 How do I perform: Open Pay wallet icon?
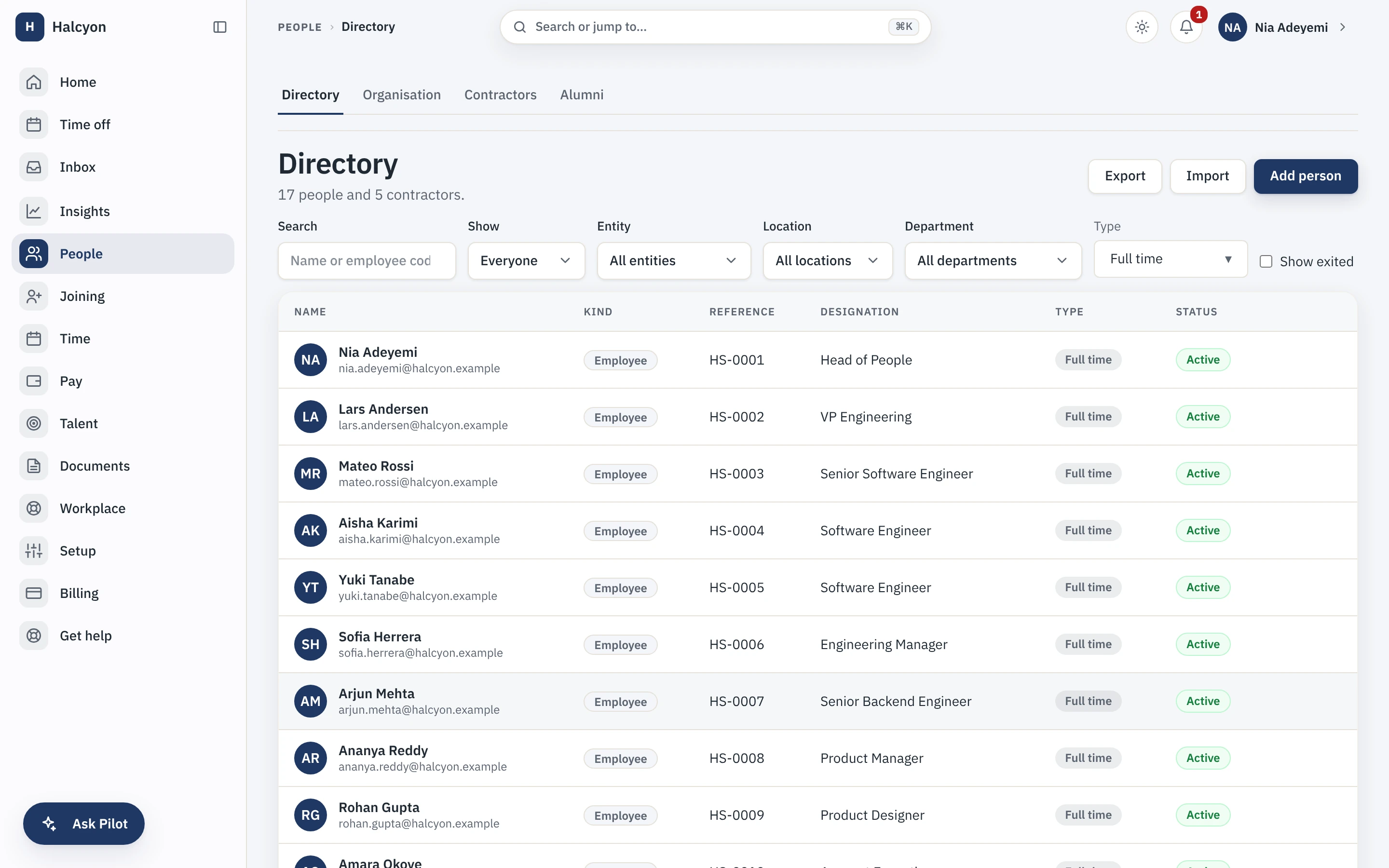pyautogui.click(x=34, y=381)
